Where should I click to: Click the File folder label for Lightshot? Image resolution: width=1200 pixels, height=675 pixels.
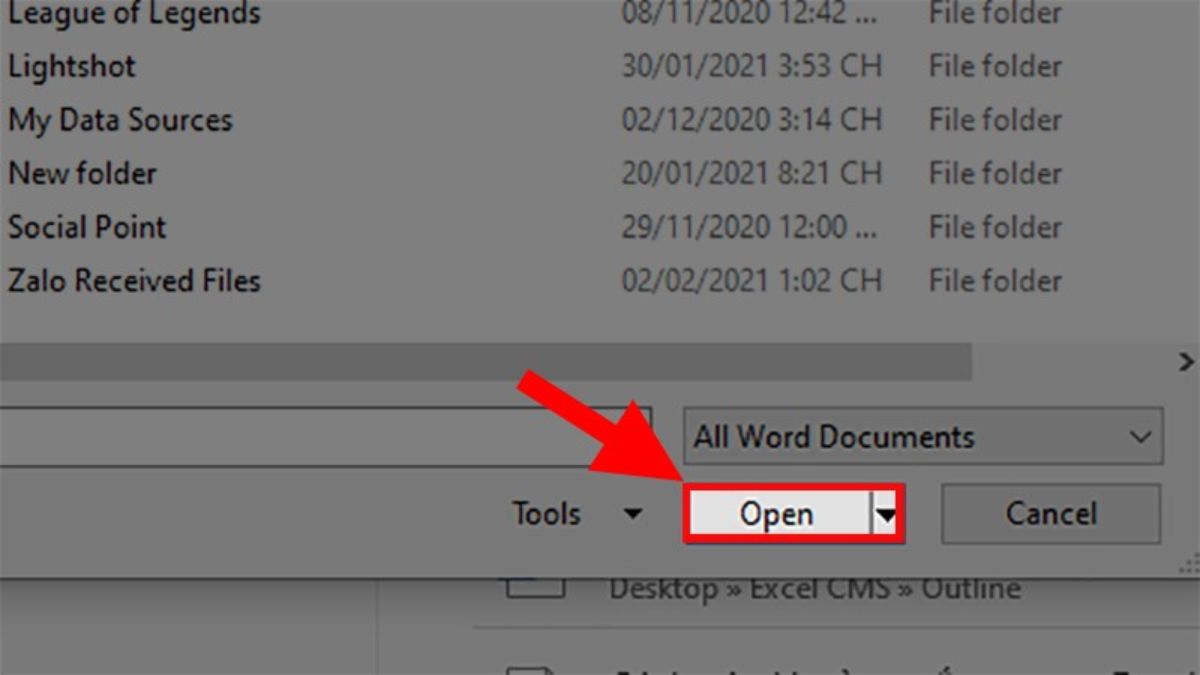pyautogui.click(x=994, y=66)
